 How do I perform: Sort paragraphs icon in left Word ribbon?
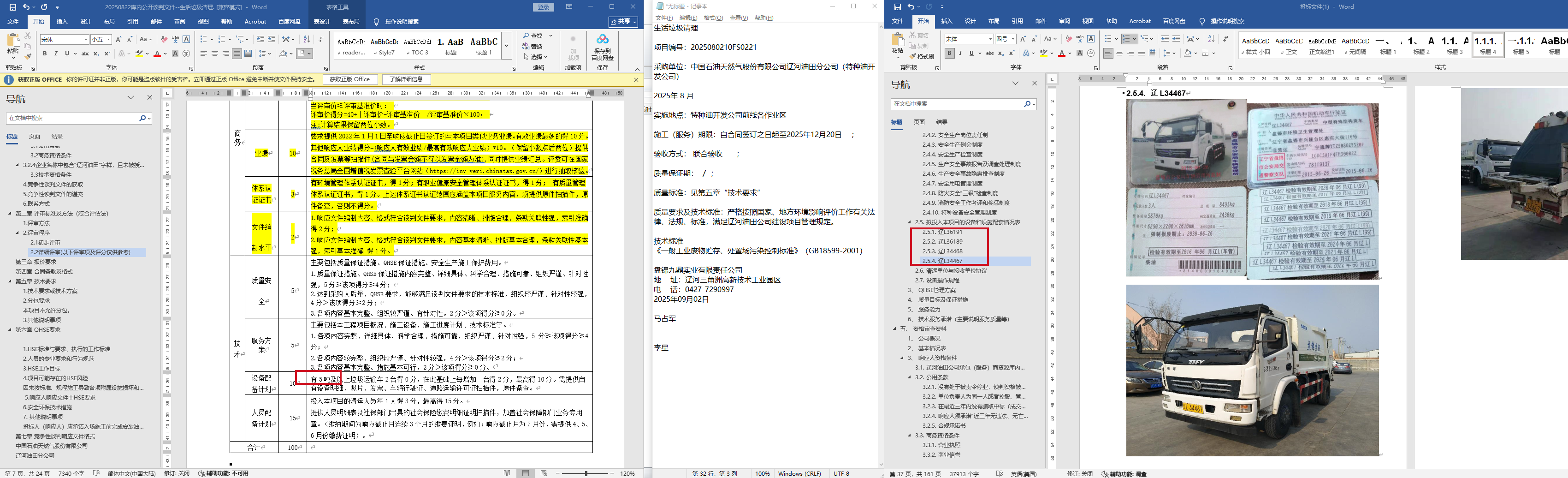point(306,39)
